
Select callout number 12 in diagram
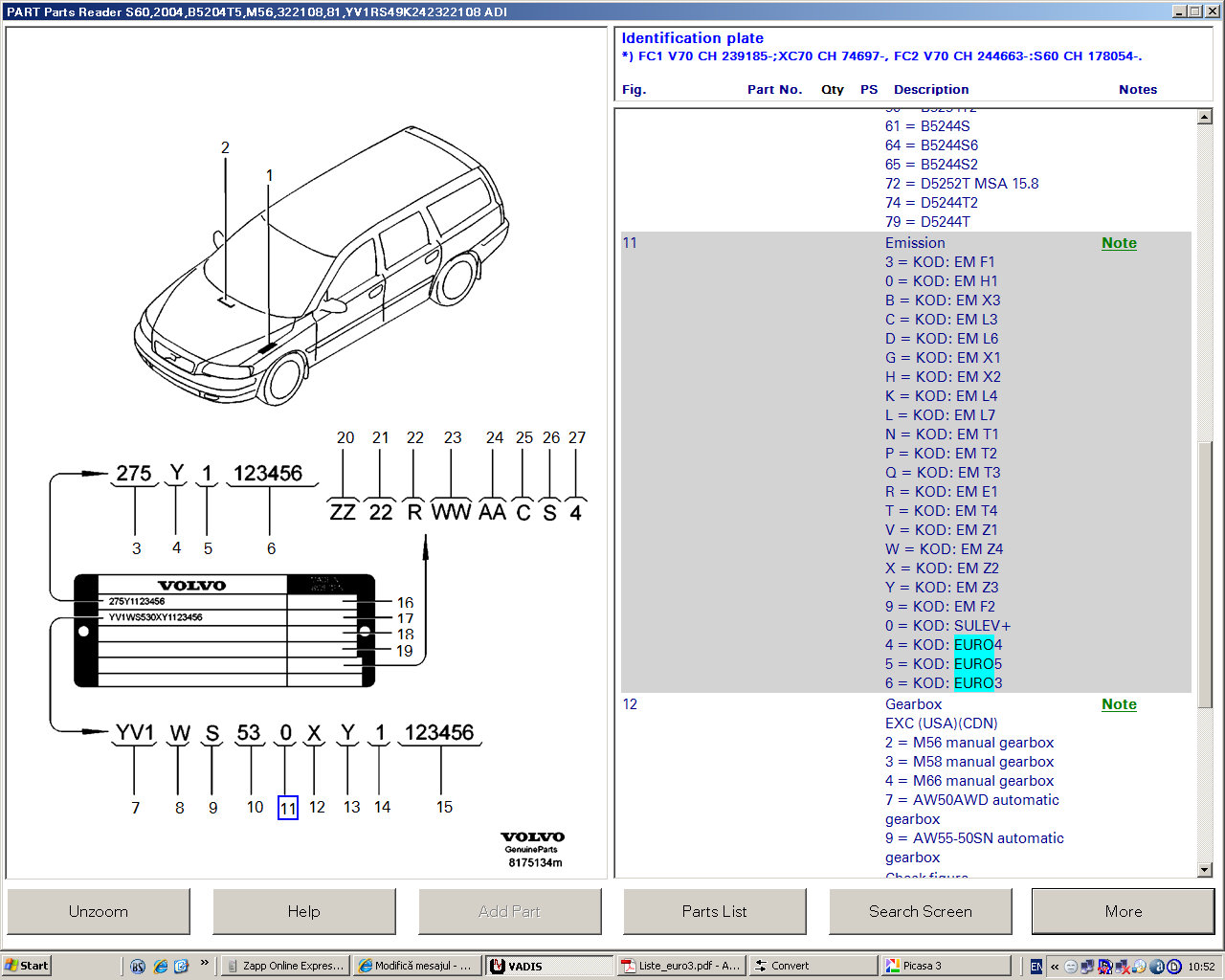coord(317,808)
